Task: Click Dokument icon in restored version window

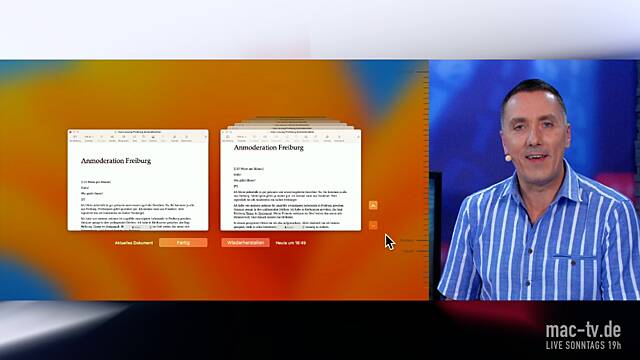Action: (x=339, y=138)
